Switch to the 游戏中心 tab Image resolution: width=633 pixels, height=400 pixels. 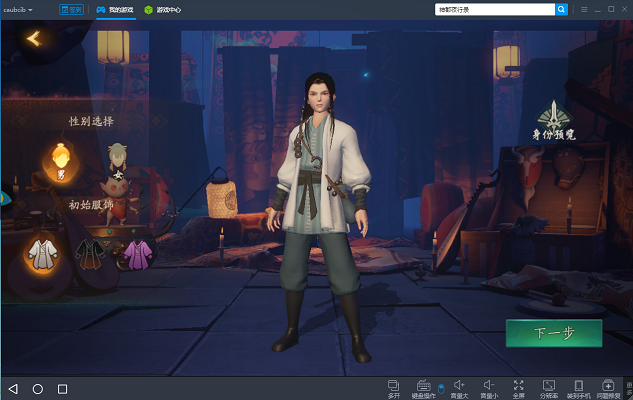[163, 10]
